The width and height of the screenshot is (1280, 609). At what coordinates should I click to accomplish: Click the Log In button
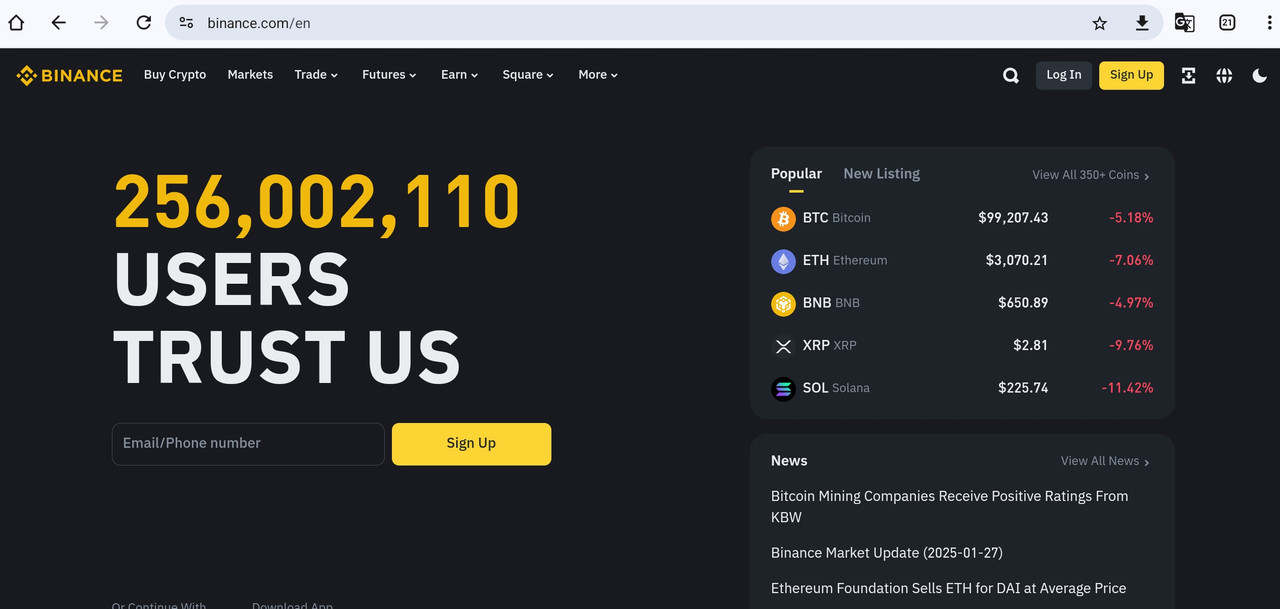click(1064, 75)
